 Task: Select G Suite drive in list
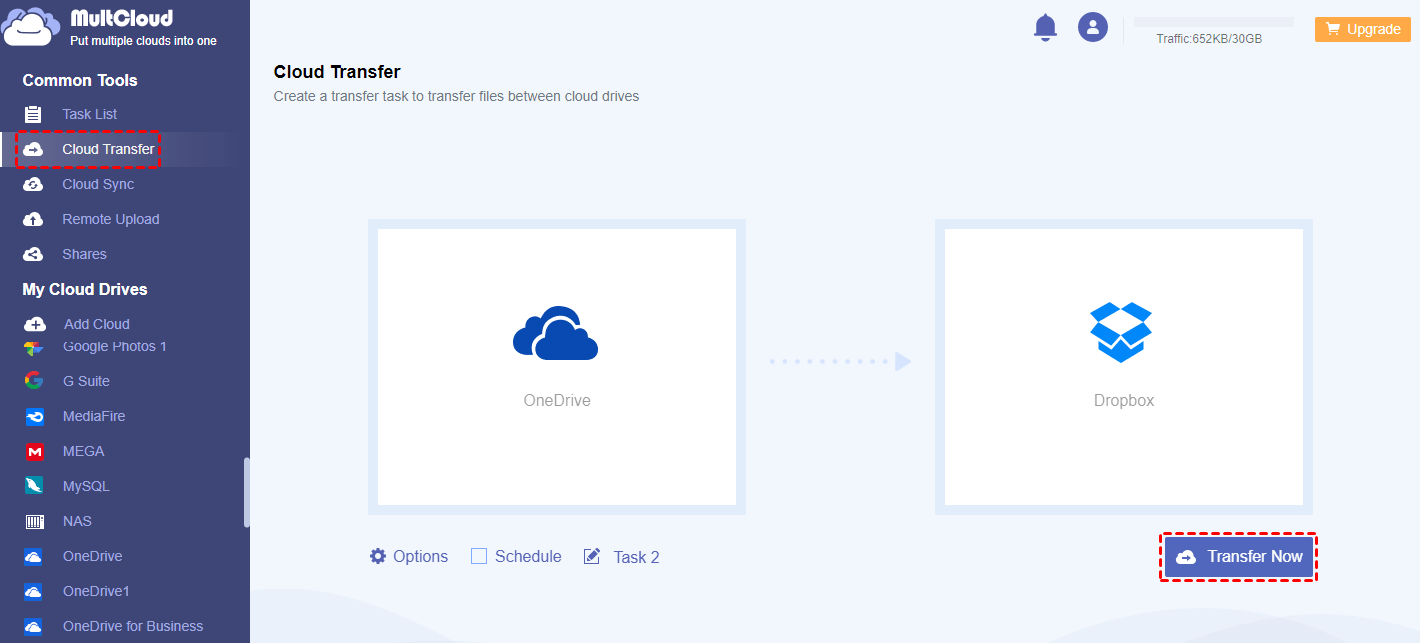(86, 381)
